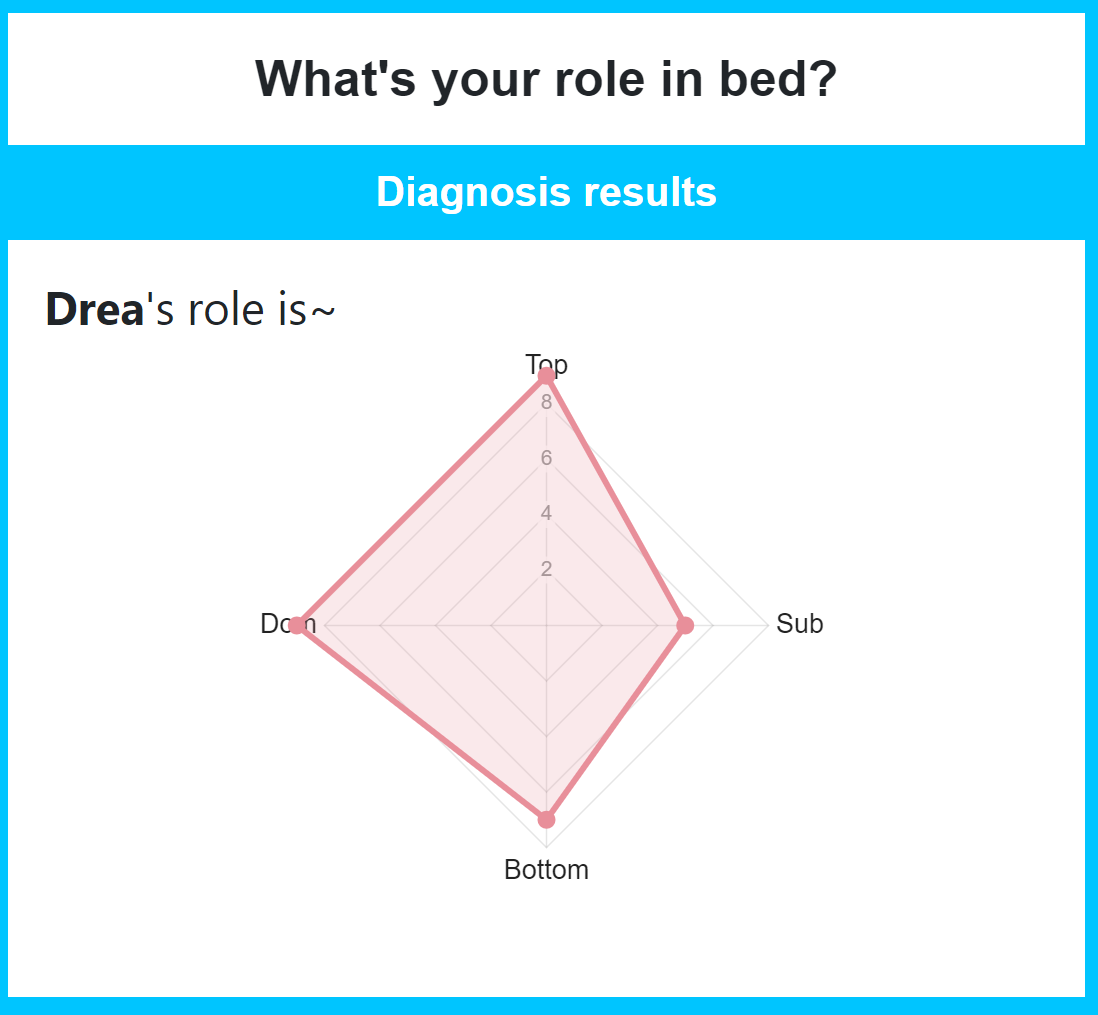This screenshot has height=1015, width=1098.
Task: Select the bold name "Drea"
Action: coord(96,310)
